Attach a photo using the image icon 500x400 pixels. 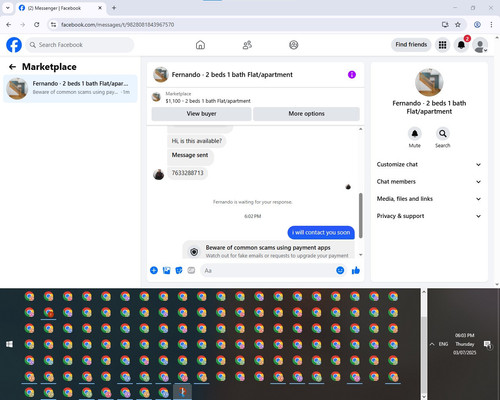tap(166, 270)
